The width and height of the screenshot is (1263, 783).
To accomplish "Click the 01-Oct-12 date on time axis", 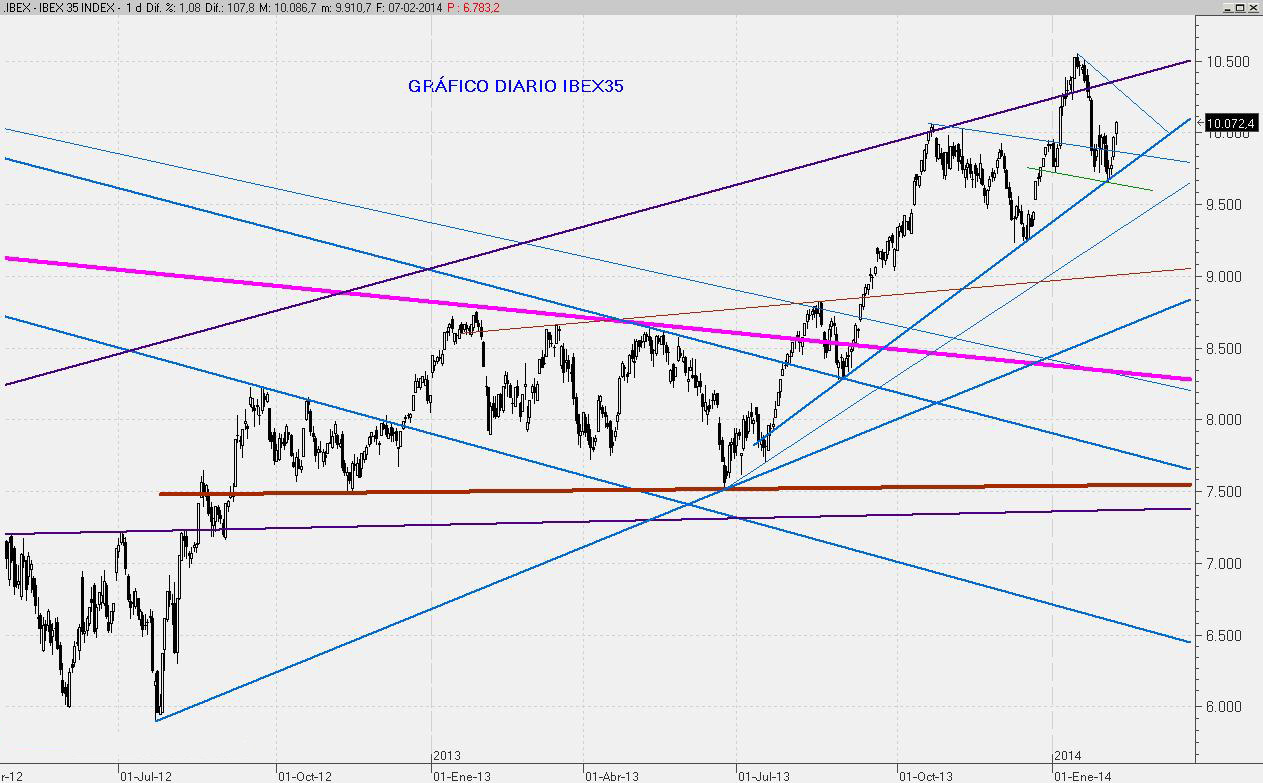I will (x=304, y=774).
